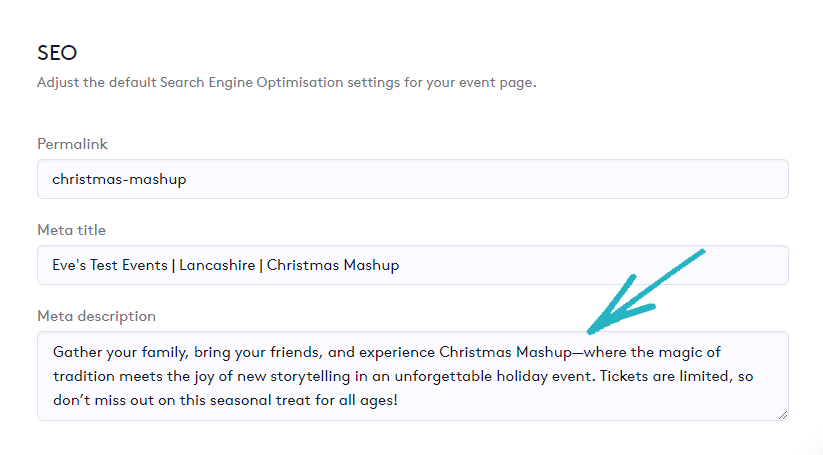This screenshot has height=455, width=823.
Task: Click 'tradition meets the joy' in the description
Action: [x=134, y=376]
